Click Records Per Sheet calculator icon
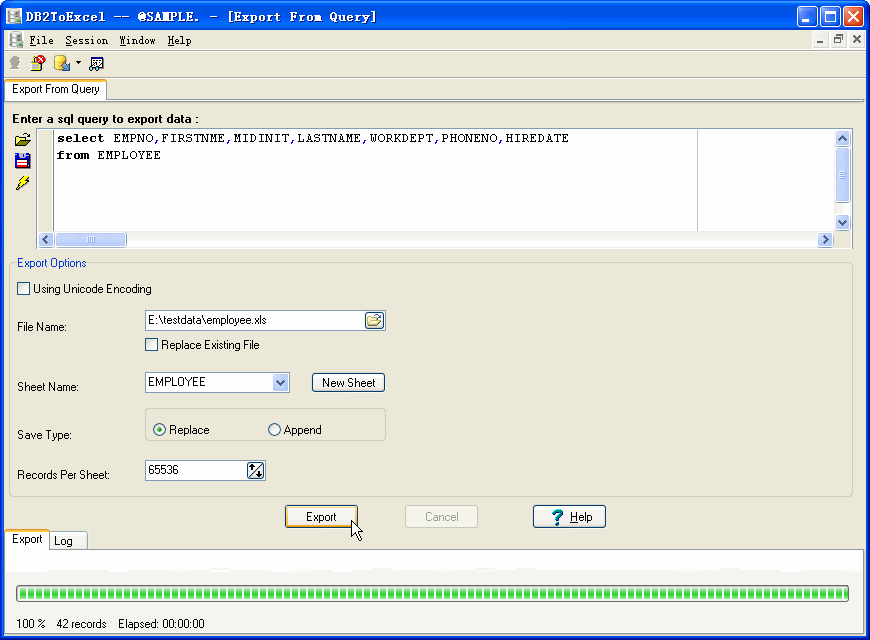 [256, 470]
